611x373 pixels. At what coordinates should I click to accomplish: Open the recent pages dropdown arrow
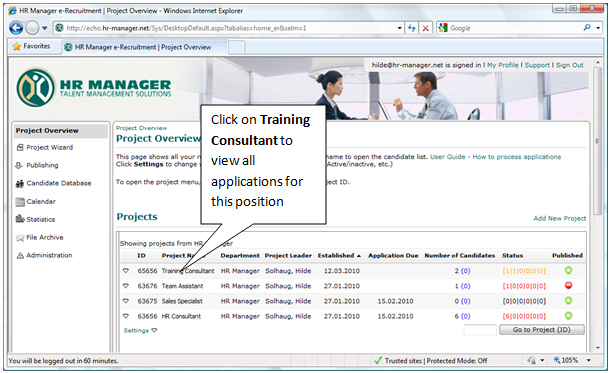[44, 28]
